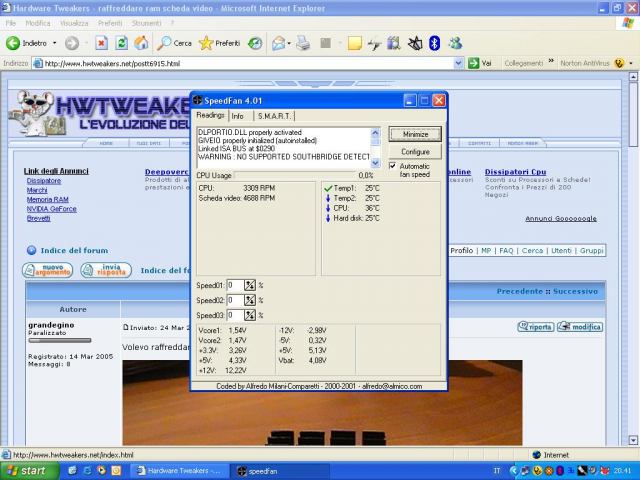
Task: Open the Preferiti menu
Action: click(x=110, y=23)
